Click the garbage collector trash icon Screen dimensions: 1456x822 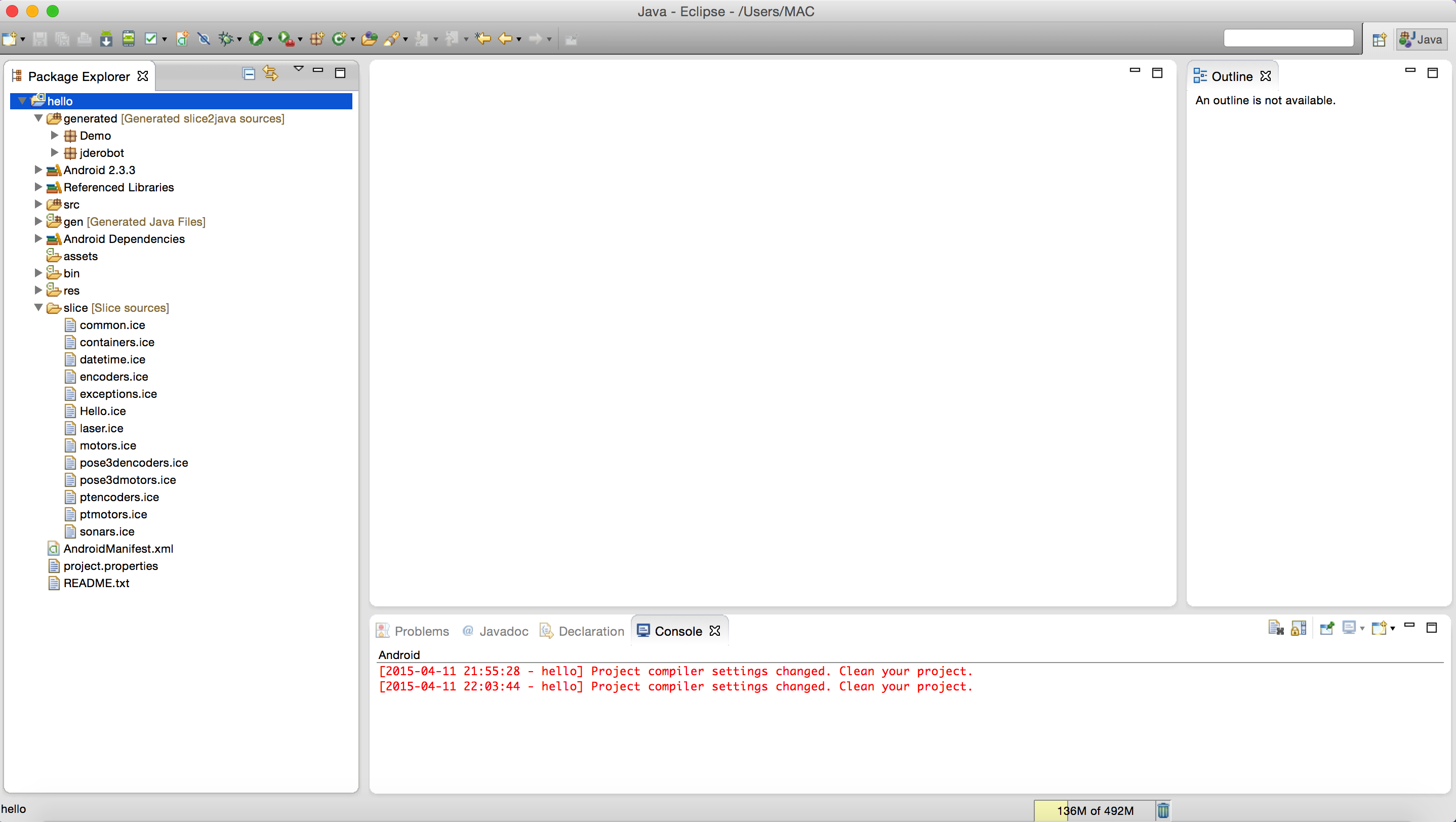click(1163, 811)
